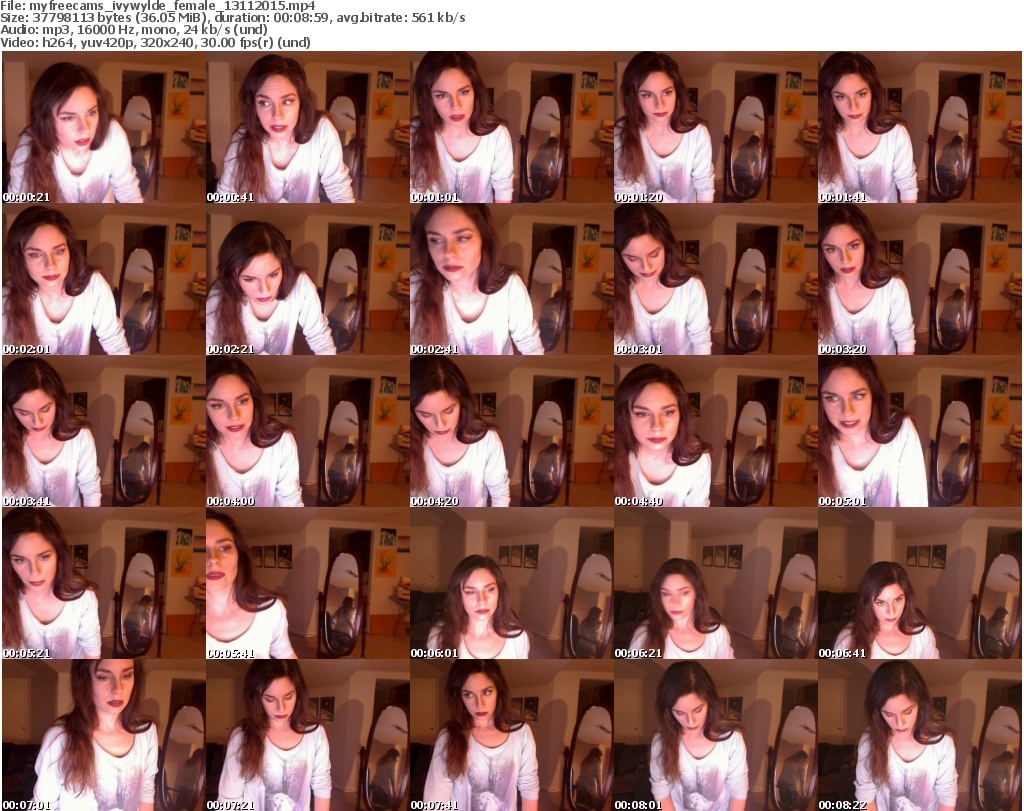1024x811 pixels.
Task: Choose the thumbnail frame at 00:06:21
Action: (x=716, y=584)
